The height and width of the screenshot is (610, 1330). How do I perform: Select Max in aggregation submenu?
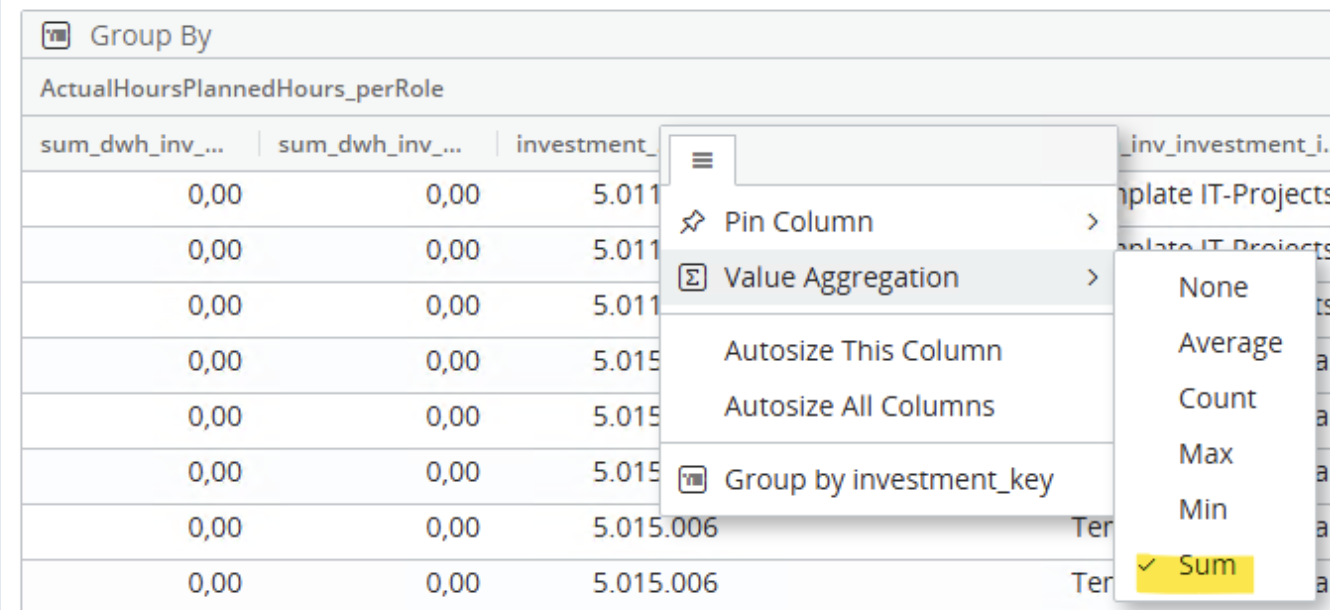click(x=1206, y=454)
